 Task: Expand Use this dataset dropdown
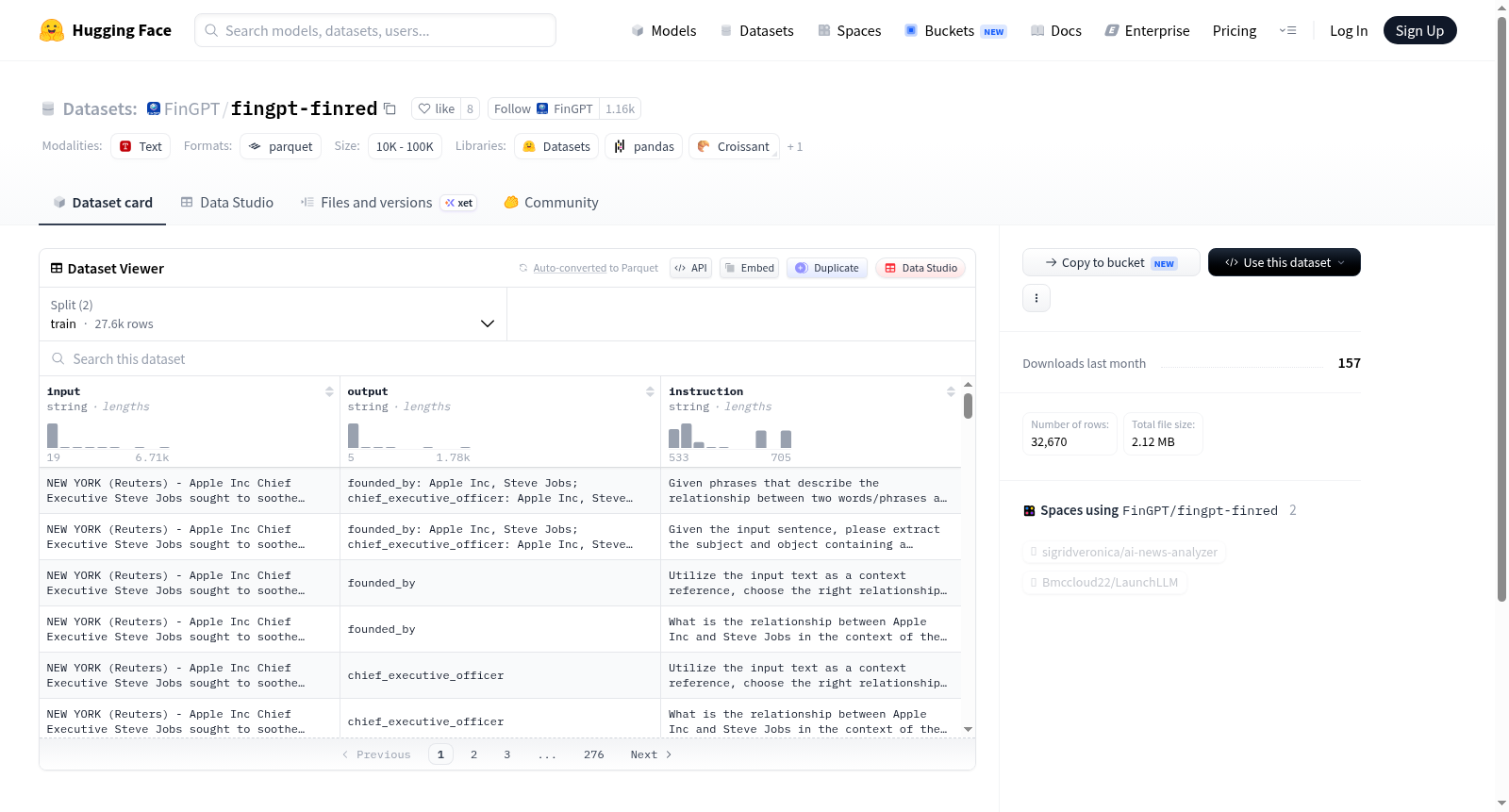[x=1285, y=262]
